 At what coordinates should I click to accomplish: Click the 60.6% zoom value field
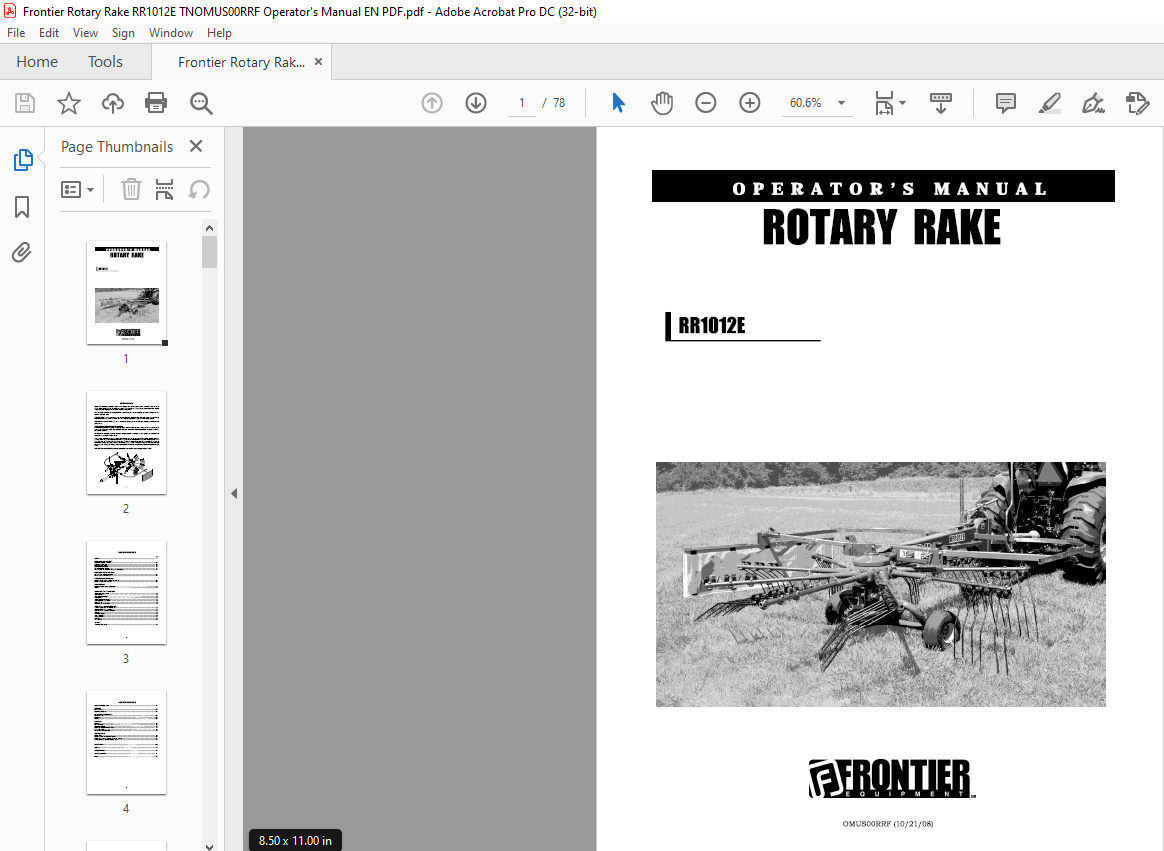tap(805, 103)
